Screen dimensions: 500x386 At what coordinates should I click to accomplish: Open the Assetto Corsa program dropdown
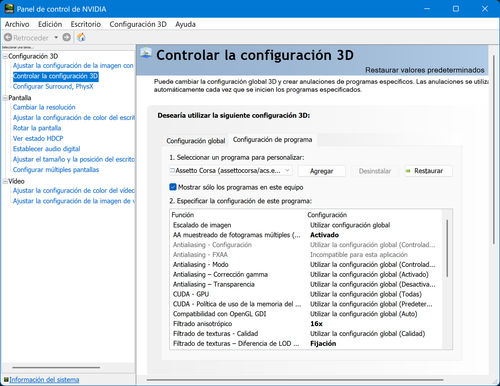point(231,171)
